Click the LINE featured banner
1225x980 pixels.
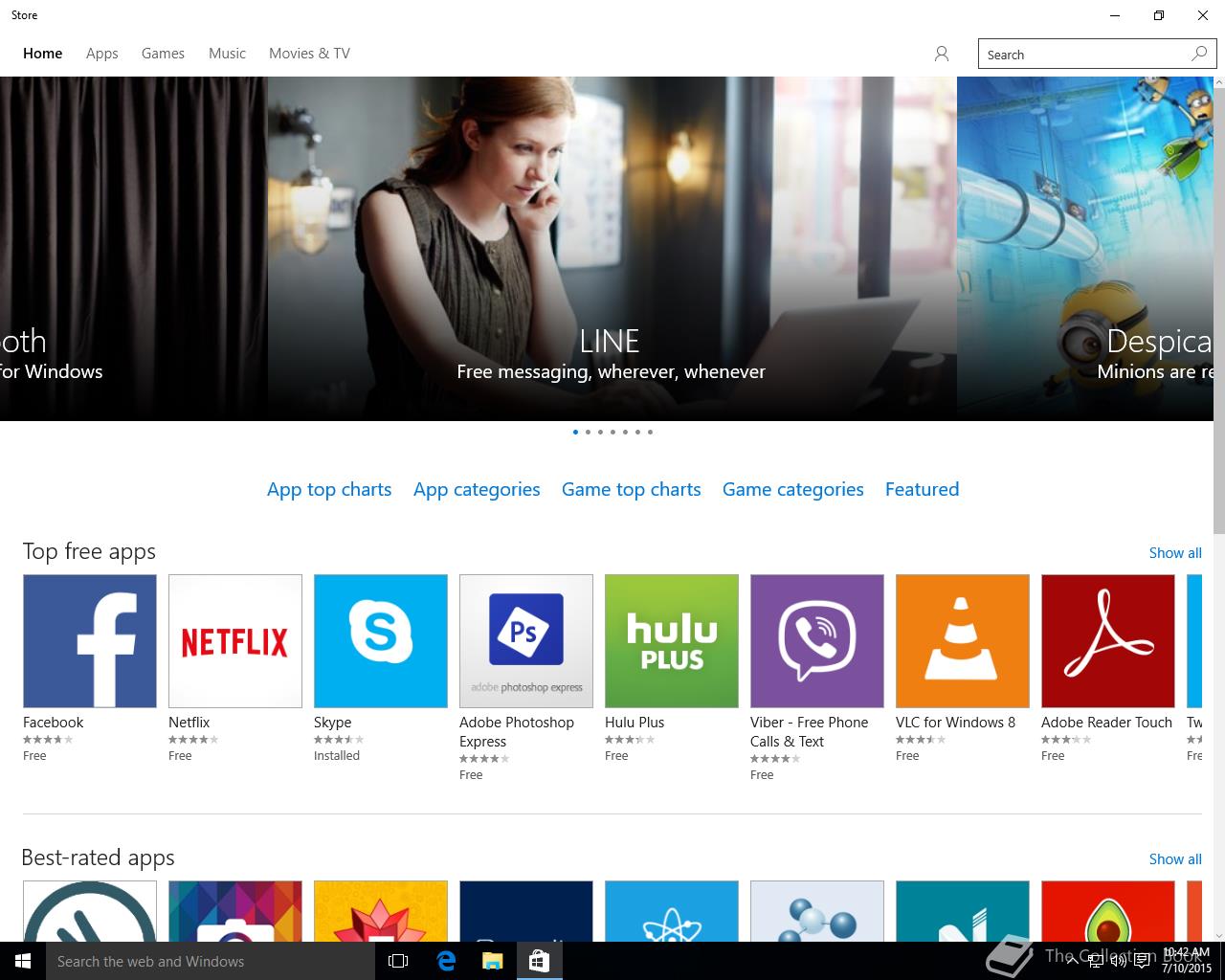[x=612, y=249]
